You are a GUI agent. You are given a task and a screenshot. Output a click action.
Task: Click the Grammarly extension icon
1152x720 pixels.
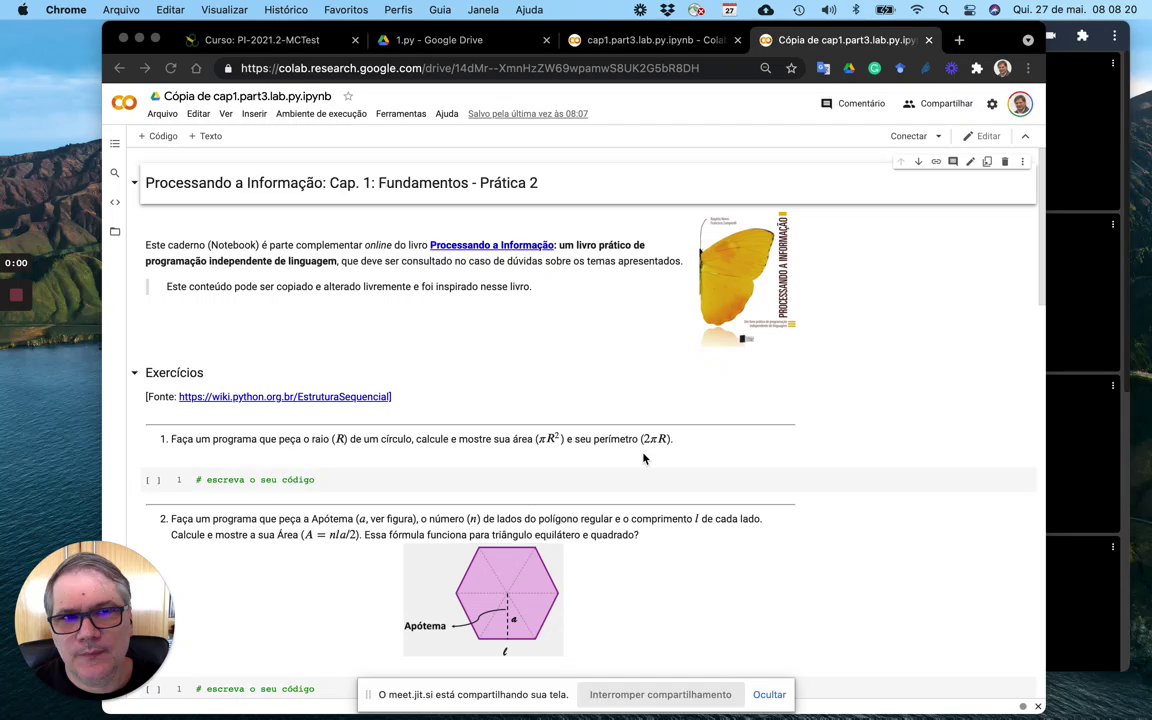click(x=874, y=68)
